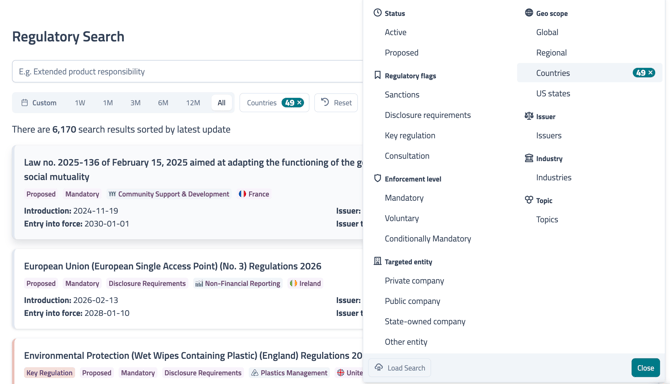Click the bank icon beside Industry
This screenshot has height=384, width=670.
click(x=529, y=158)
